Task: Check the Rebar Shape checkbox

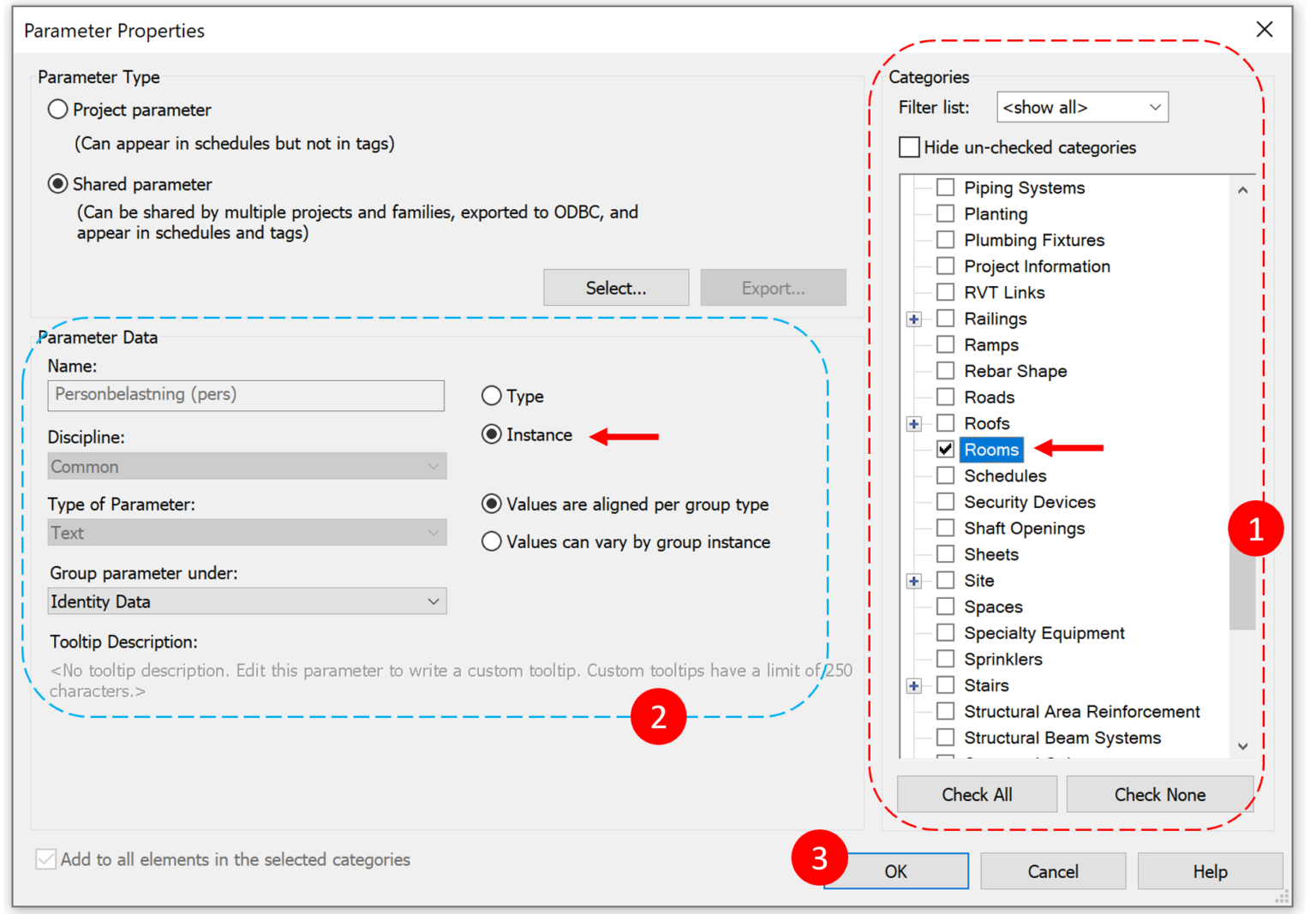Action: click(x=945, y=370)
